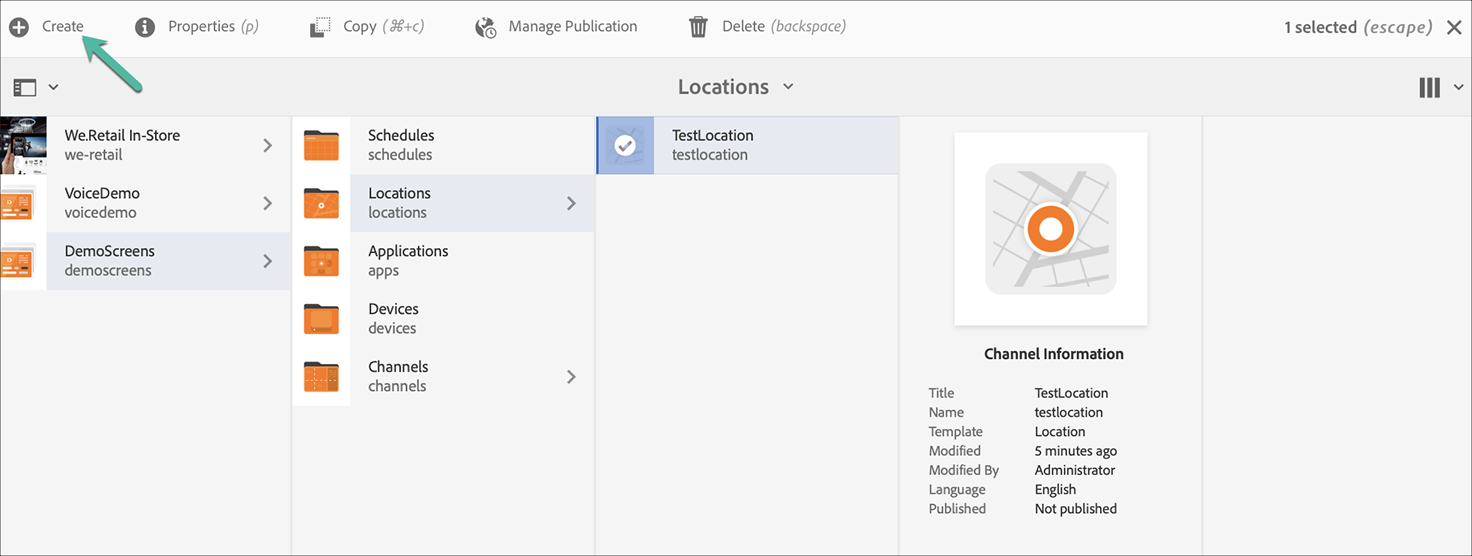Close the selection with X button
The height and width of the screenshot is (556, 1472).
(x=1454, y=27)
